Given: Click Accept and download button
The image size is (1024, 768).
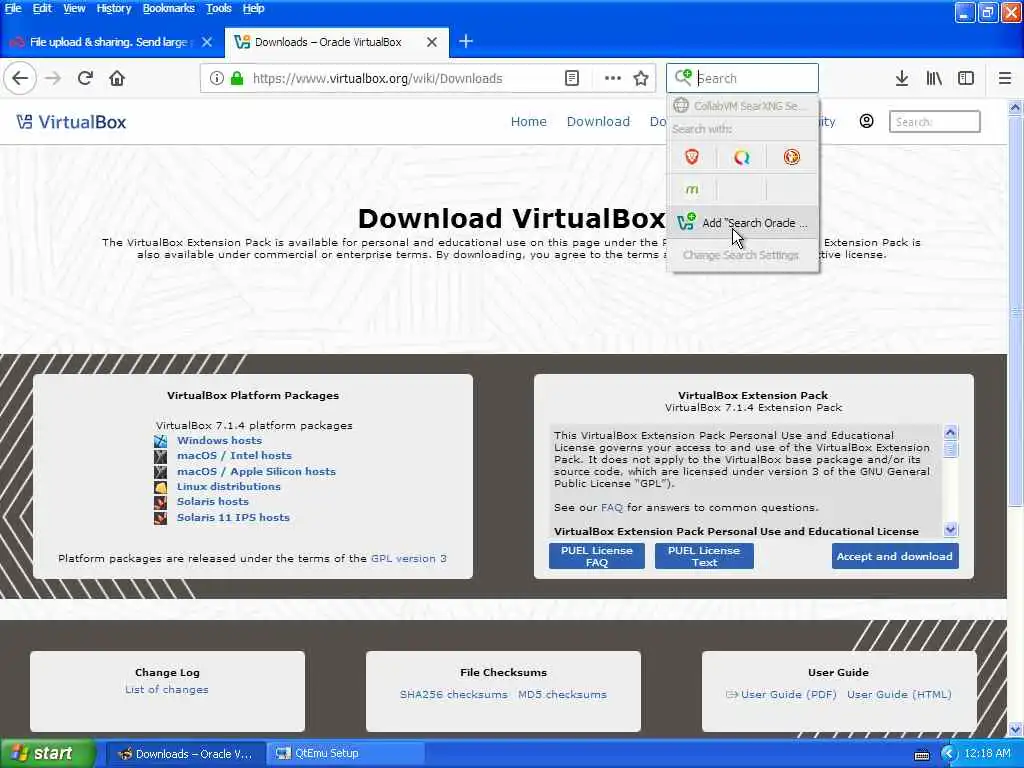Looking at the screenshot, I should pyautogui.click(x=895, y=556).
